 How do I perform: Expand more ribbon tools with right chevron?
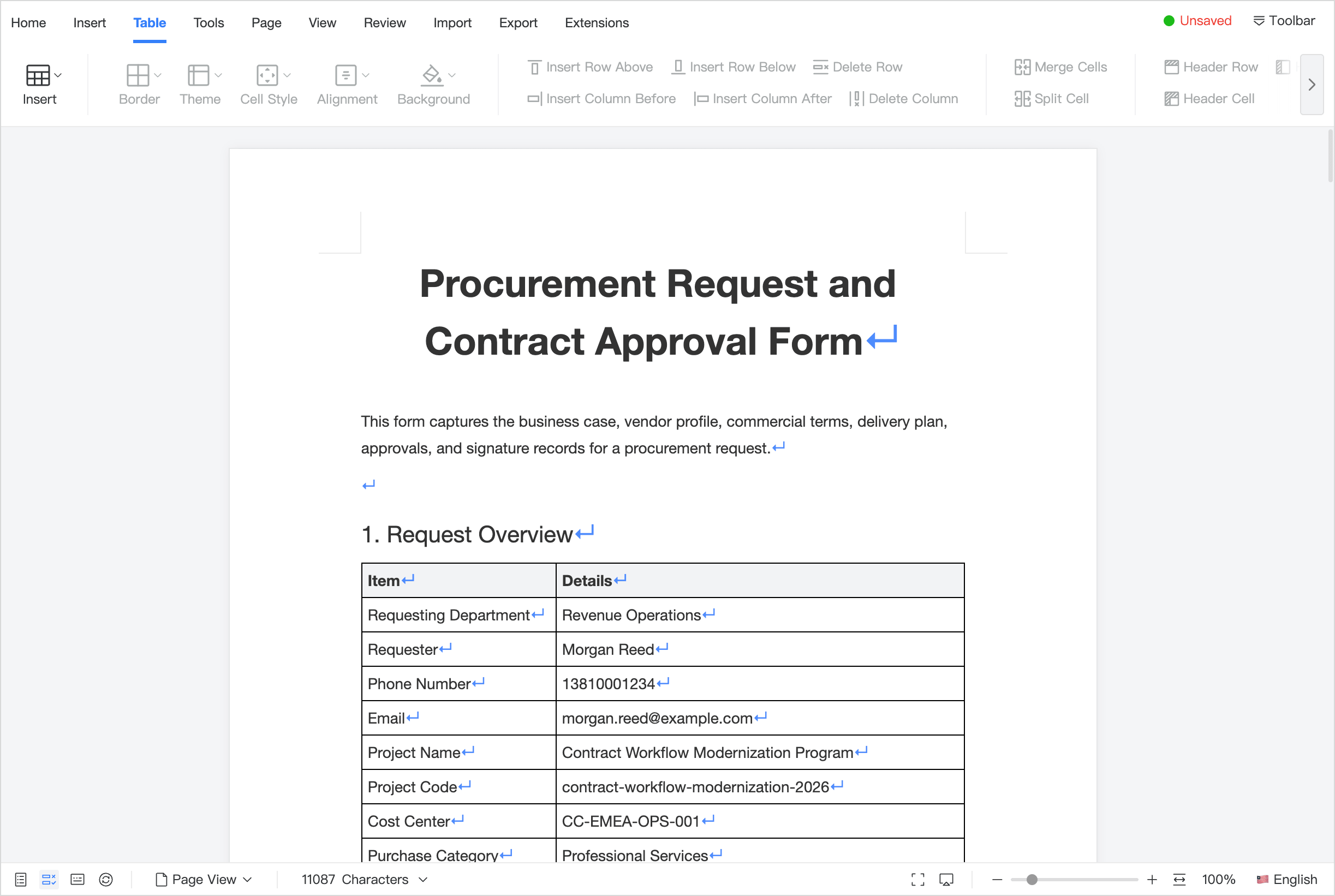pyautogui.click(x=1312, y=85)
